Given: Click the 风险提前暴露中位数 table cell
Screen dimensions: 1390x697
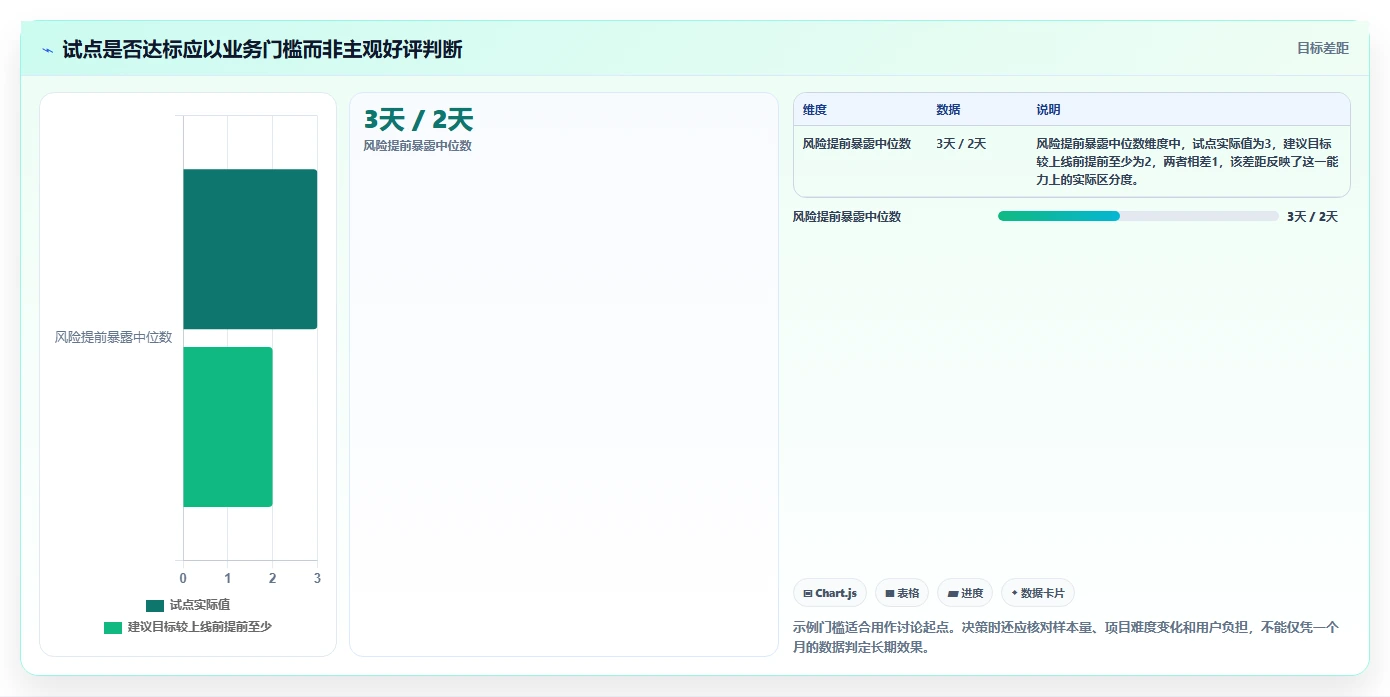Looking at the screenshot, I should coord(857,144).
